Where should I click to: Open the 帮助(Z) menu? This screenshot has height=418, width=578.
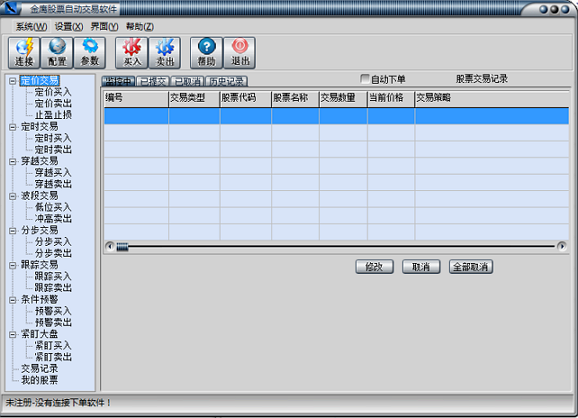coord(140,27)
